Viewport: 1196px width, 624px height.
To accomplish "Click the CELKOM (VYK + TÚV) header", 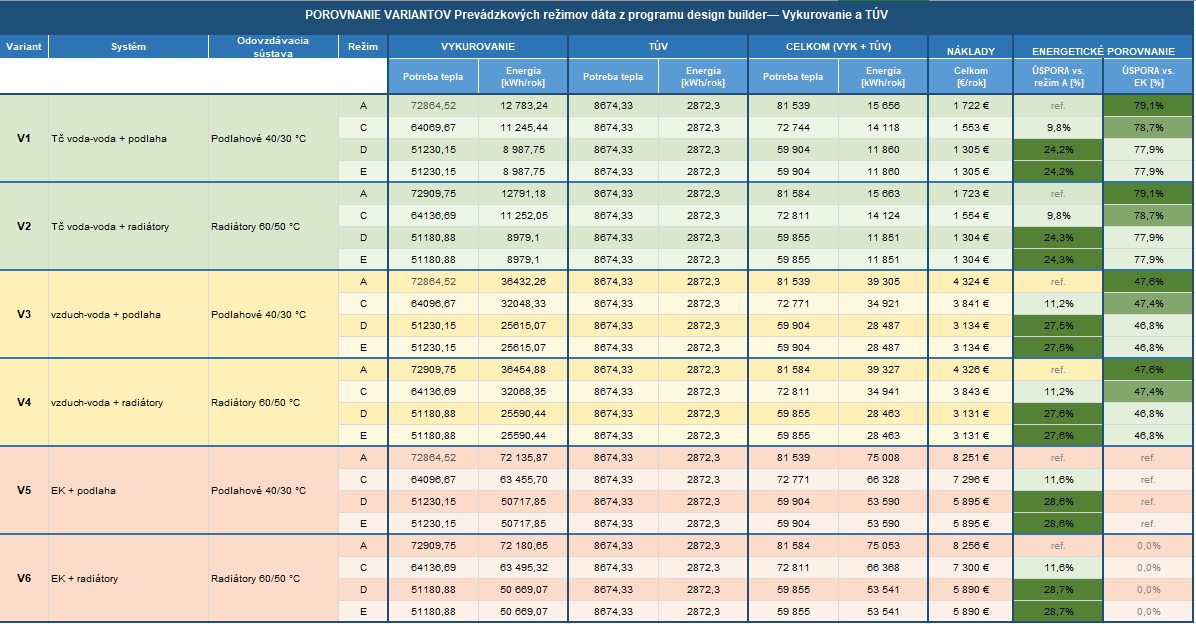I will pyautogui.click(x=837, y=47).
